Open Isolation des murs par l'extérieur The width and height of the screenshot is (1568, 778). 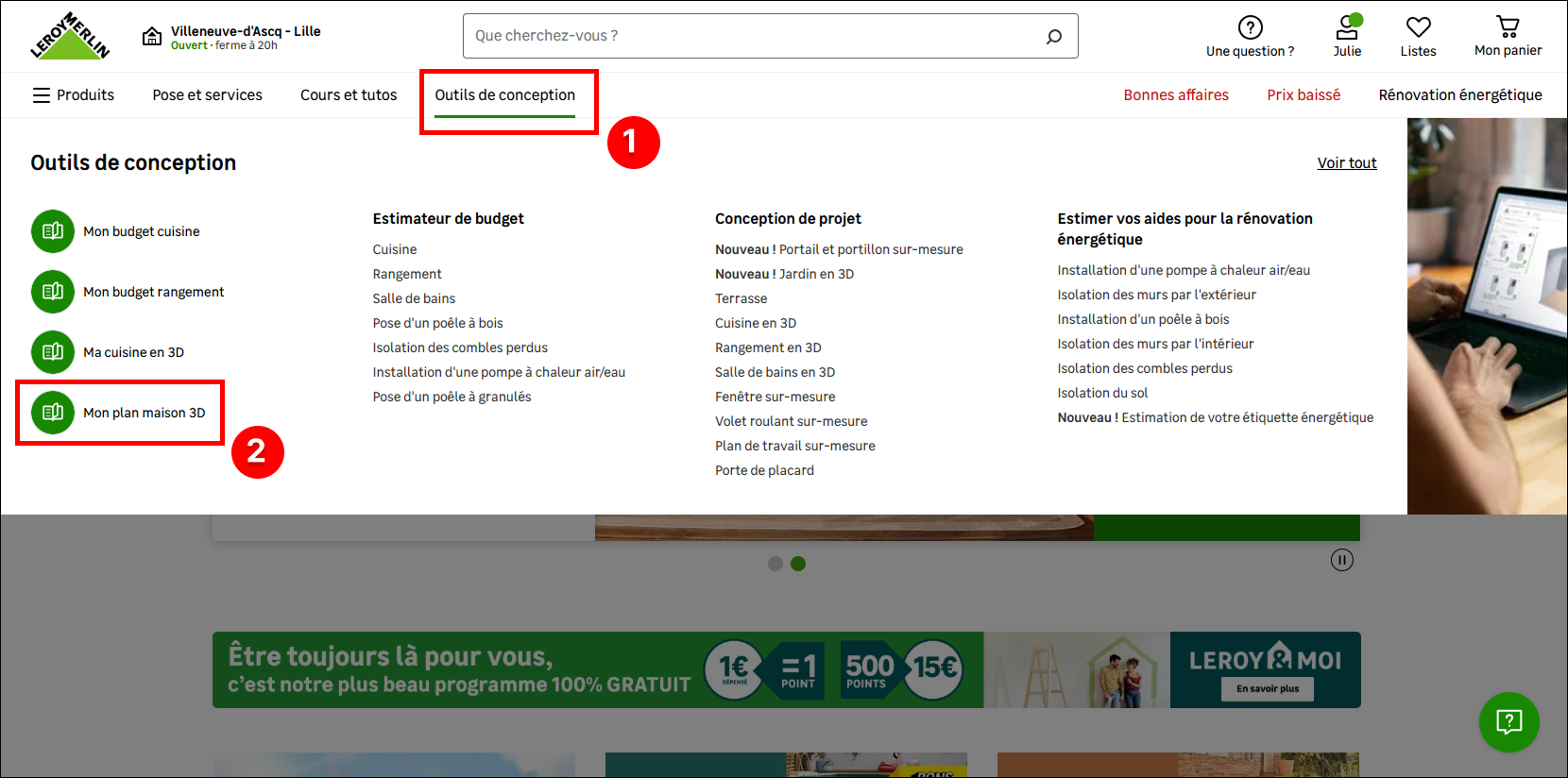coord(1156,295)
